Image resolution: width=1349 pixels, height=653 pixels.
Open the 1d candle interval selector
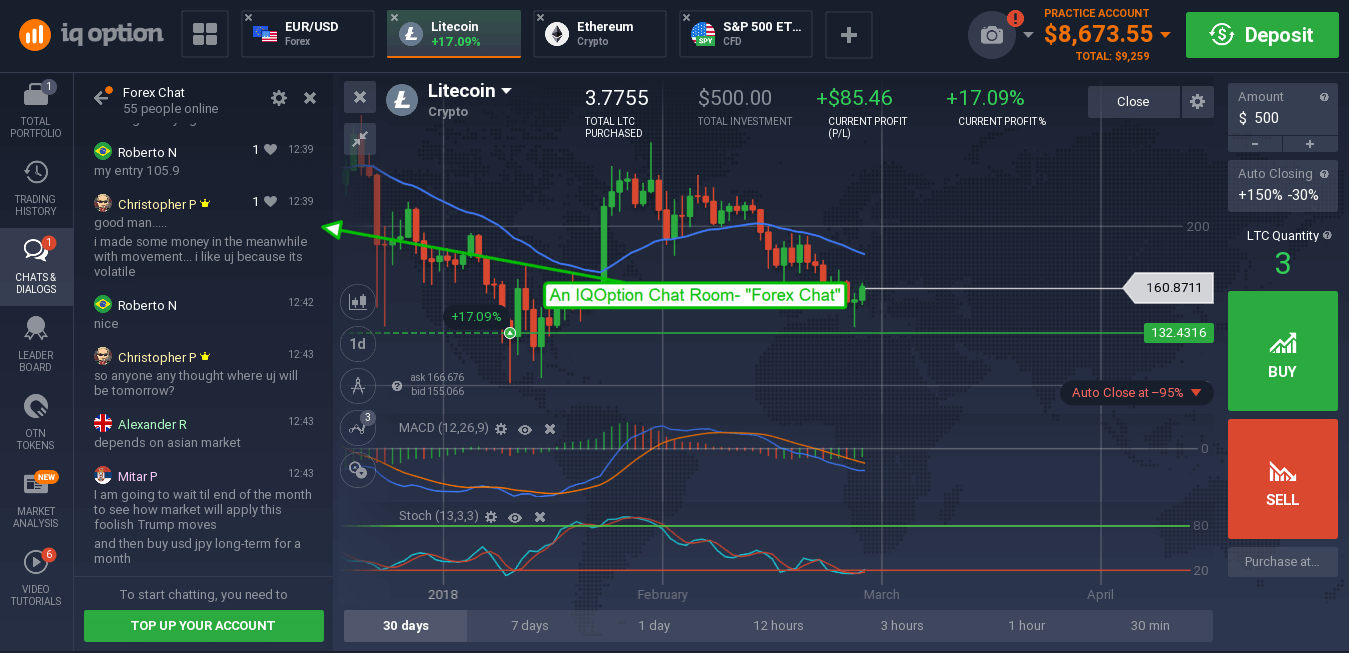[x=357, y=343]
